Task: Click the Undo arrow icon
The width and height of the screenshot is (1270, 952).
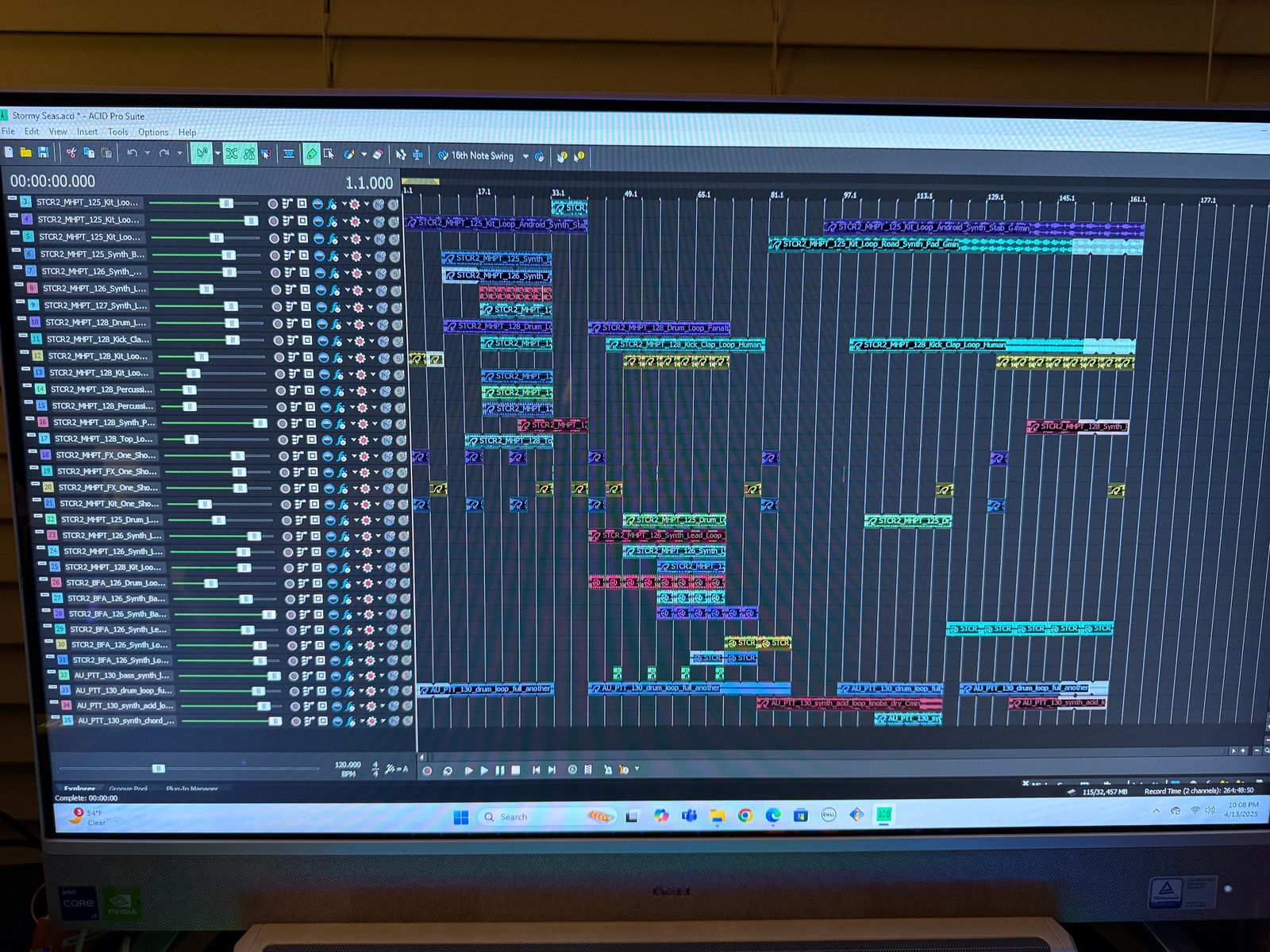Action: (132, 153)
